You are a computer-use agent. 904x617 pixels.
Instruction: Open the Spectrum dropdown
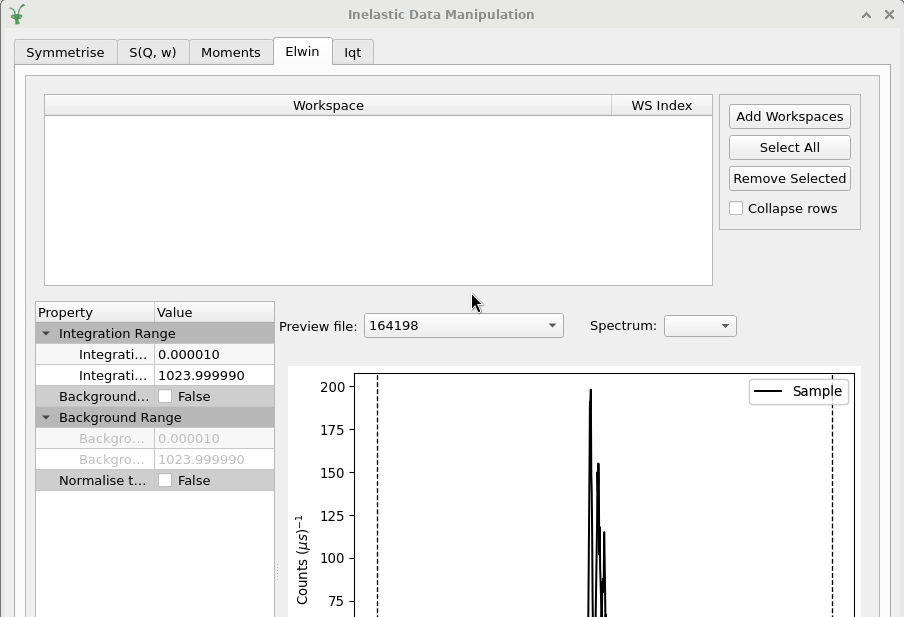tap(700, 326)
